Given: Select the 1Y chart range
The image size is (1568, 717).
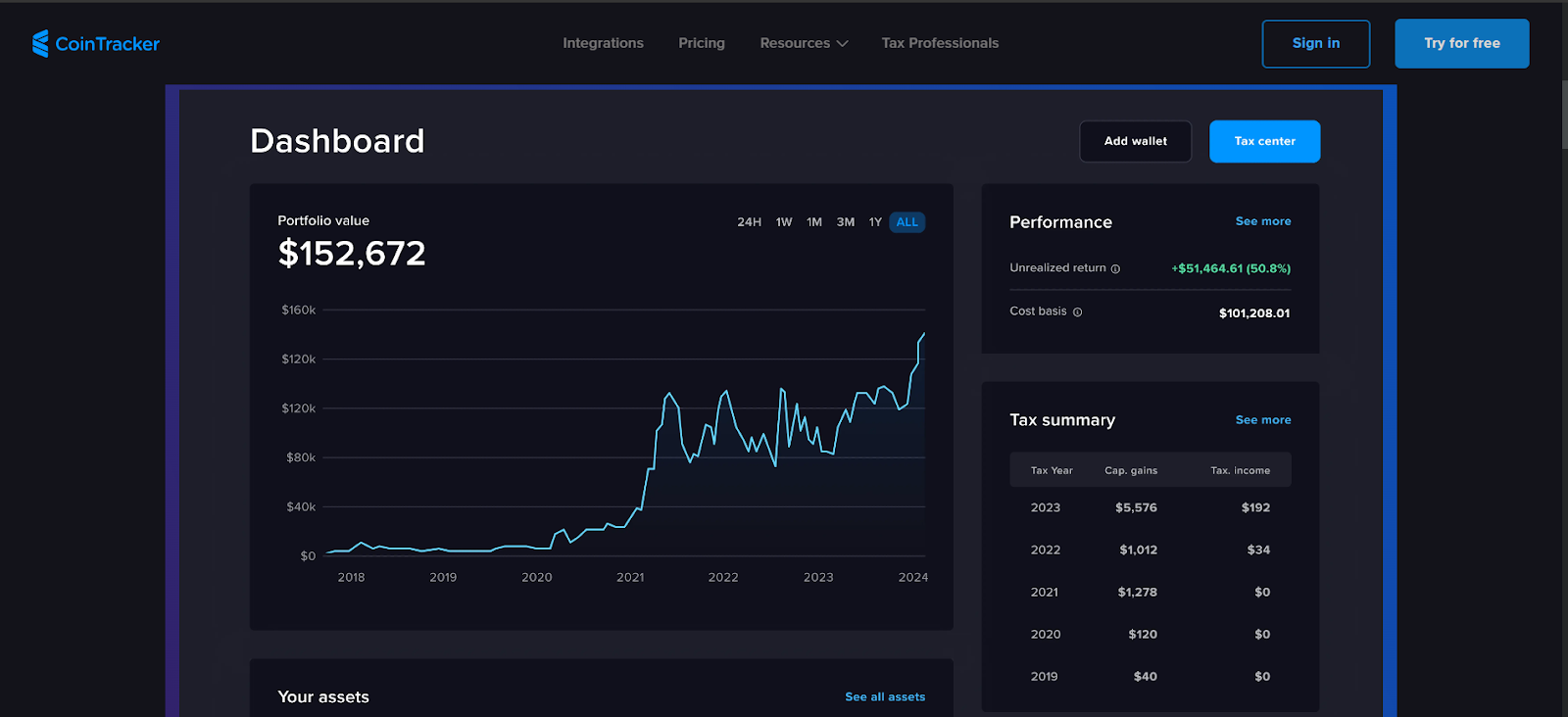Looking at the screenshot, I should (x=875, y=222).
